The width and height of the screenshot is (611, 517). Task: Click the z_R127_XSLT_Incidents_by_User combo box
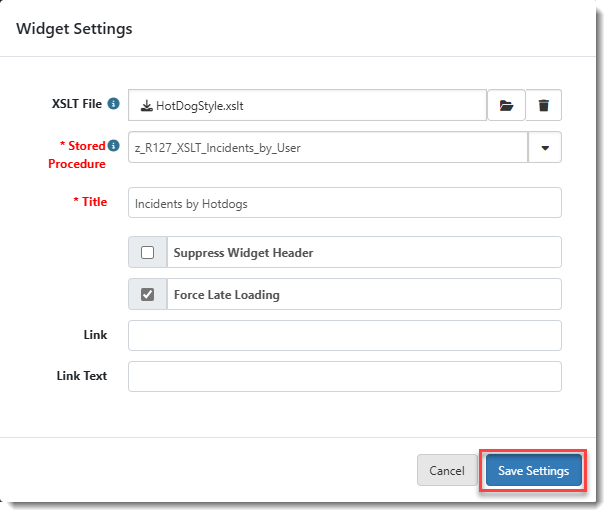click(328, 148)
